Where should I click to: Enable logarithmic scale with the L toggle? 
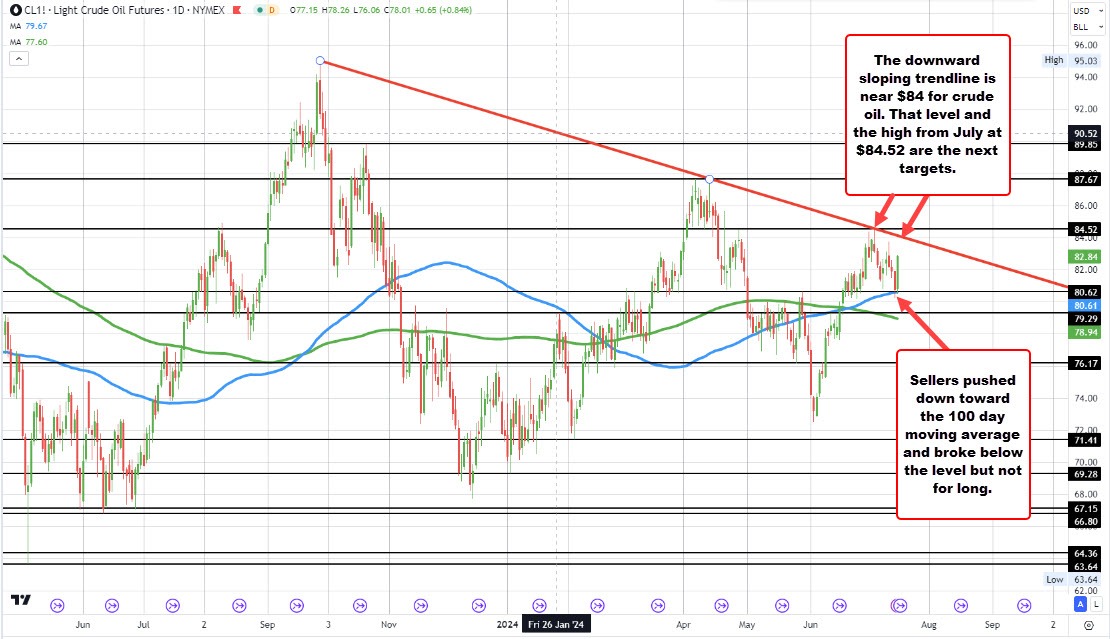(1097, 604)
